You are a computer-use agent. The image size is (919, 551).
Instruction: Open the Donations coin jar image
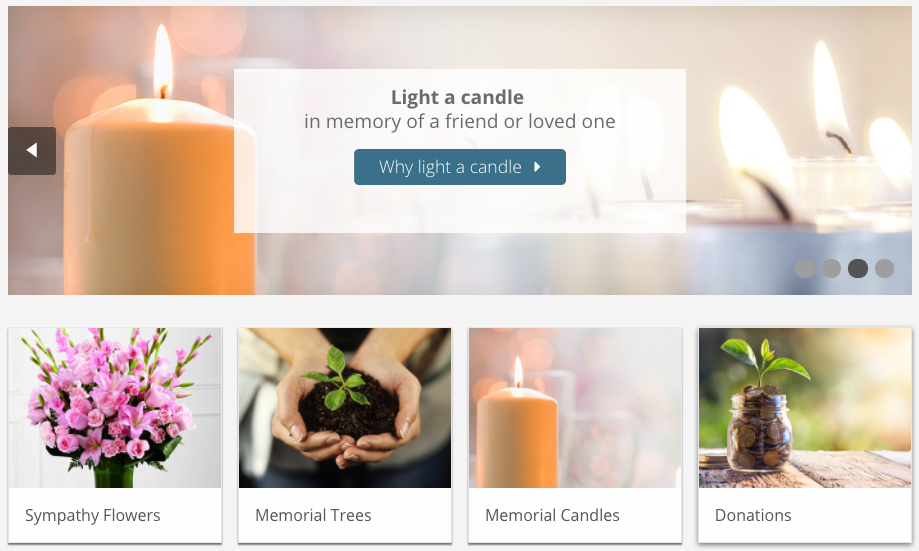805,408
